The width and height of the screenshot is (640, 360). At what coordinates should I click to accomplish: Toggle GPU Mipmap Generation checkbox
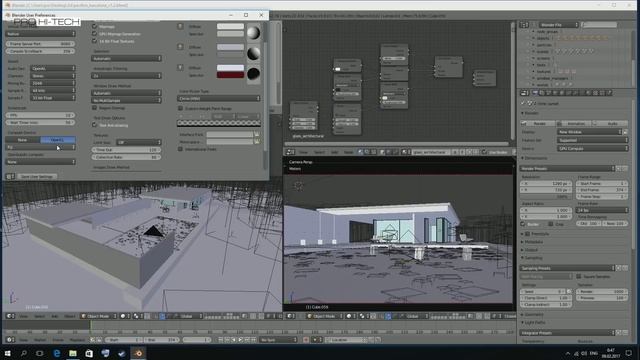(x=94, y=34)
